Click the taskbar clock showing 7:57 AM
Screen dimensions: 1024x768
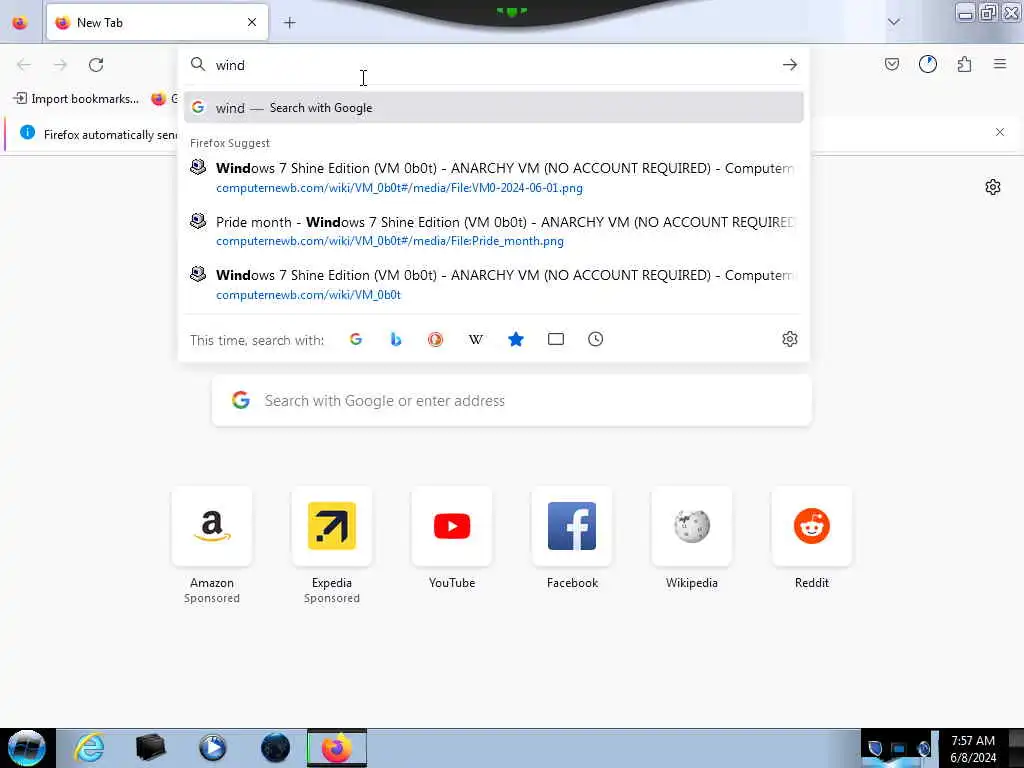pyautogui.click(x=973, y=749)
